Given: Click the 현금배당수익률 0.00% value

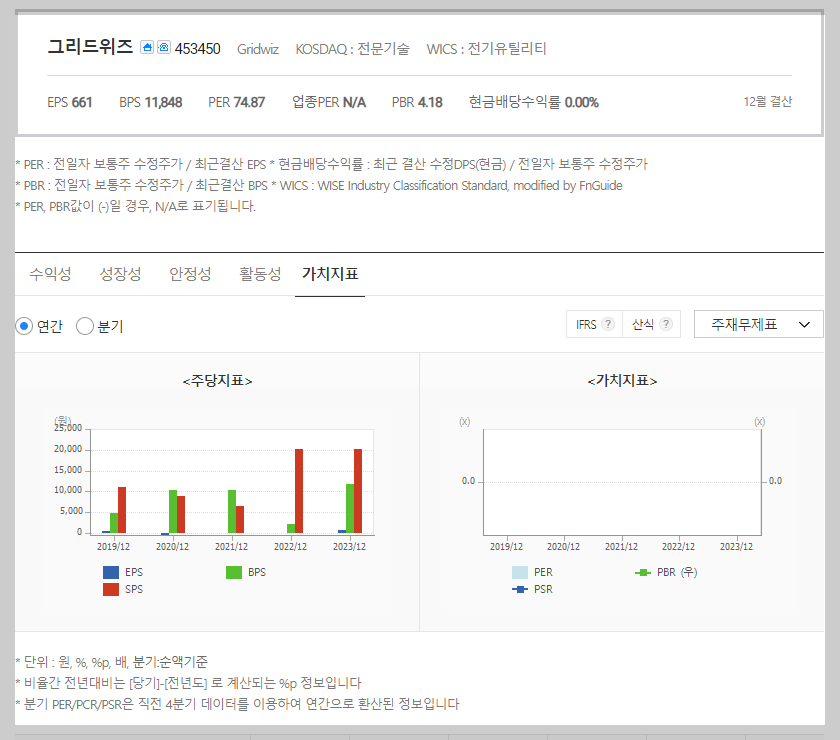Looking at the screenshot, I should coord(534,102).
